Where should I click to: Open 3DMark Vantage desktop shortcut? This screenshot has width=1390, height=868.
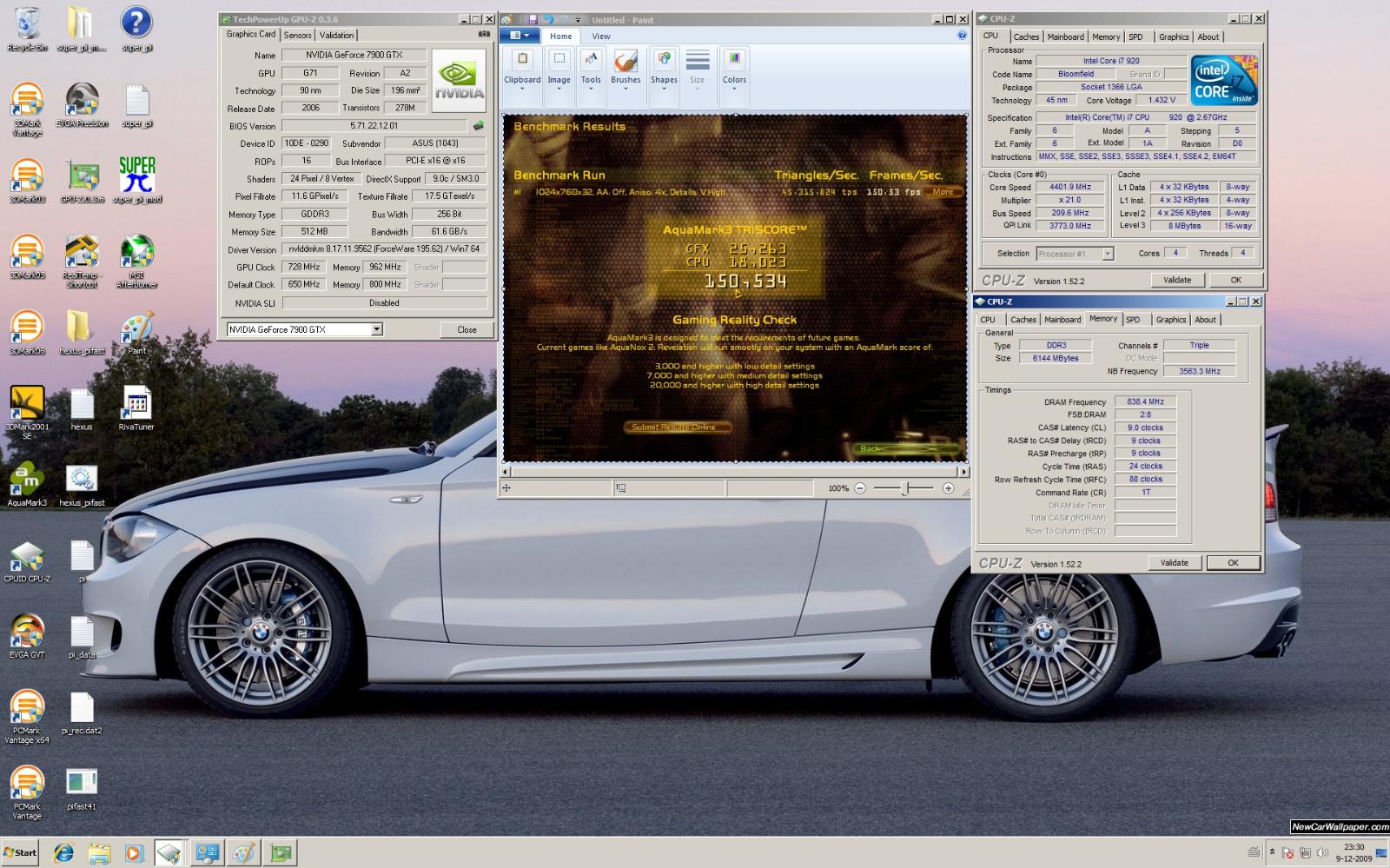pos(27,109)
